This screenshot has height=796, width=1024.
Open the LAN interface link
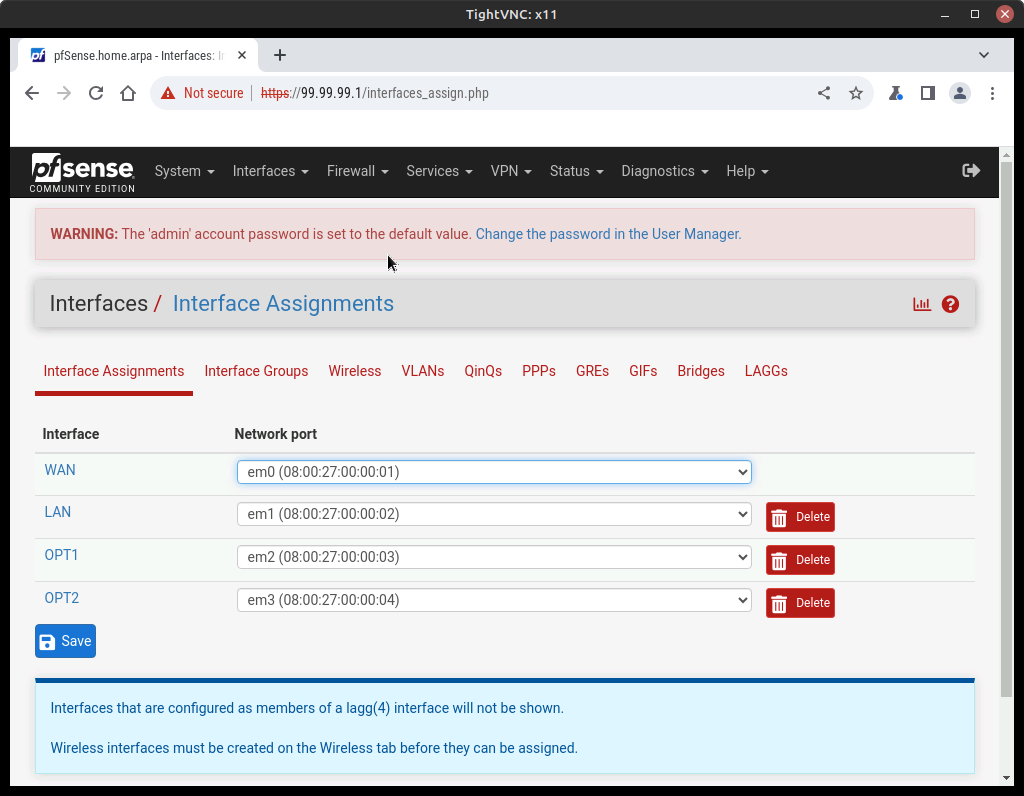tap(57, 512)
